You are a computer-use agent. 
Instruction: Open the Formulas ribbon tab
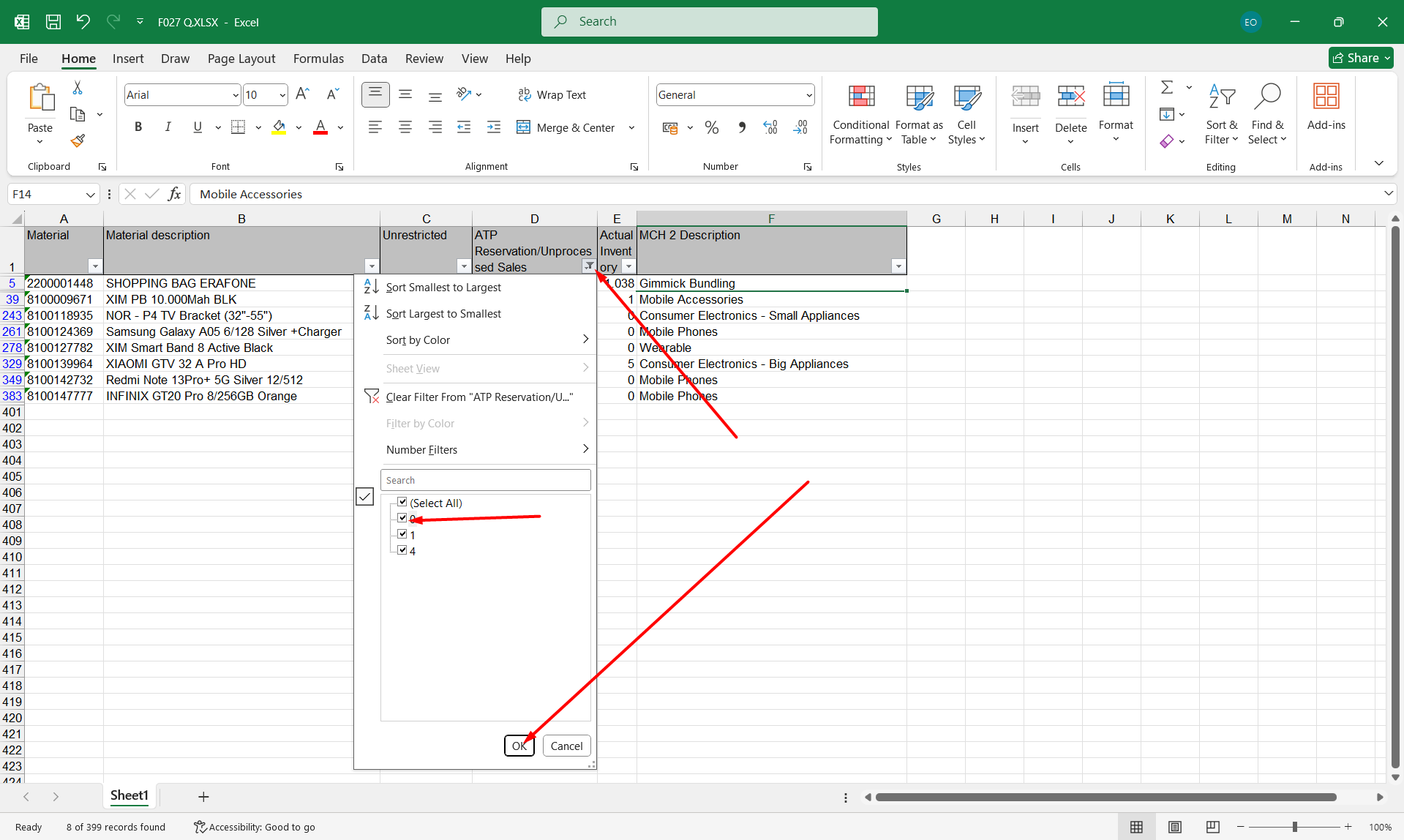(318, 59)
